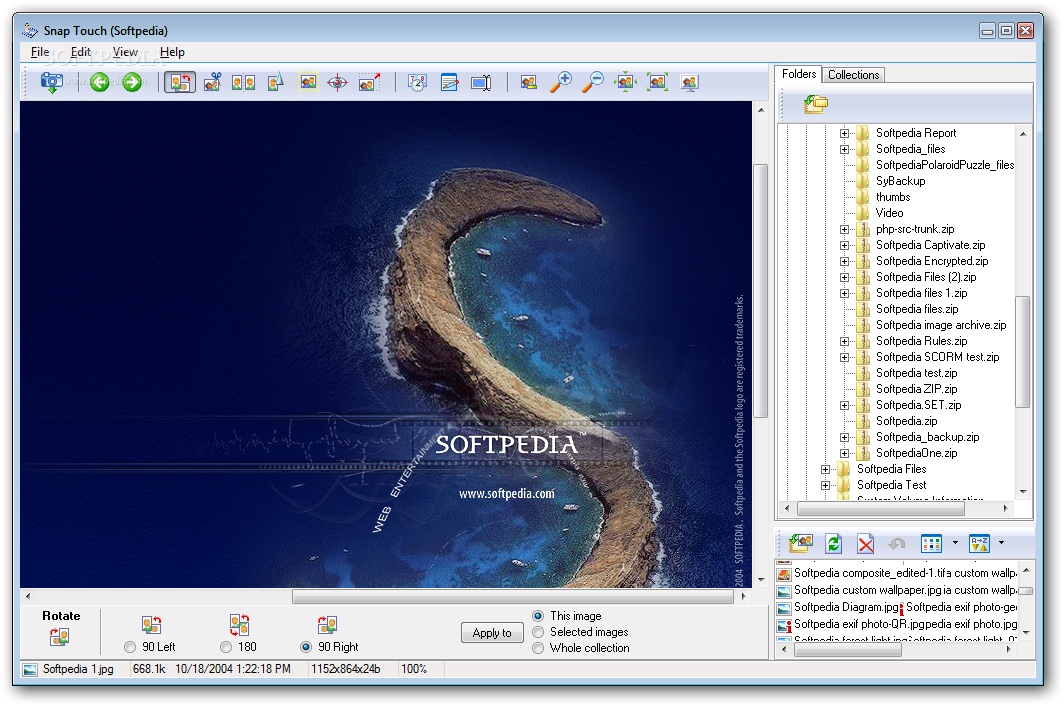Click the camera import icon
The image size is (1064, 706).
coord(52,83)
